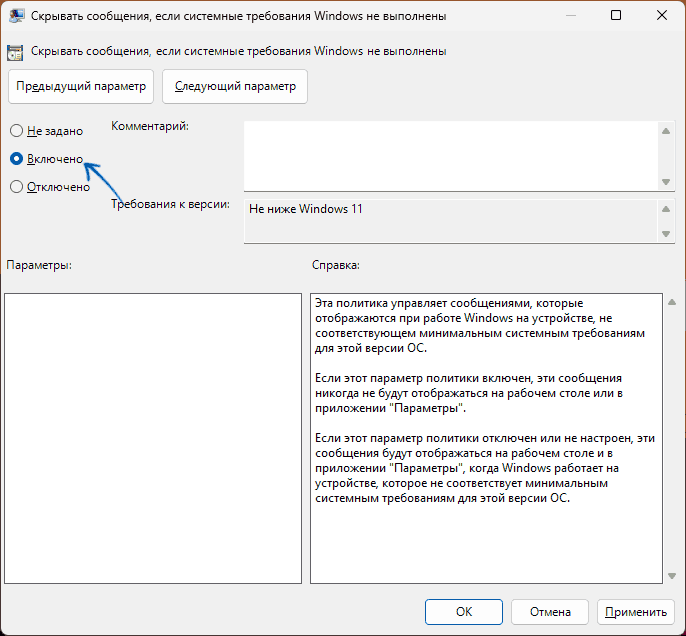The height and width of the screenshot is (636, 686).
Task: Go to "Следующий параметр"
Action: point(235,86)
